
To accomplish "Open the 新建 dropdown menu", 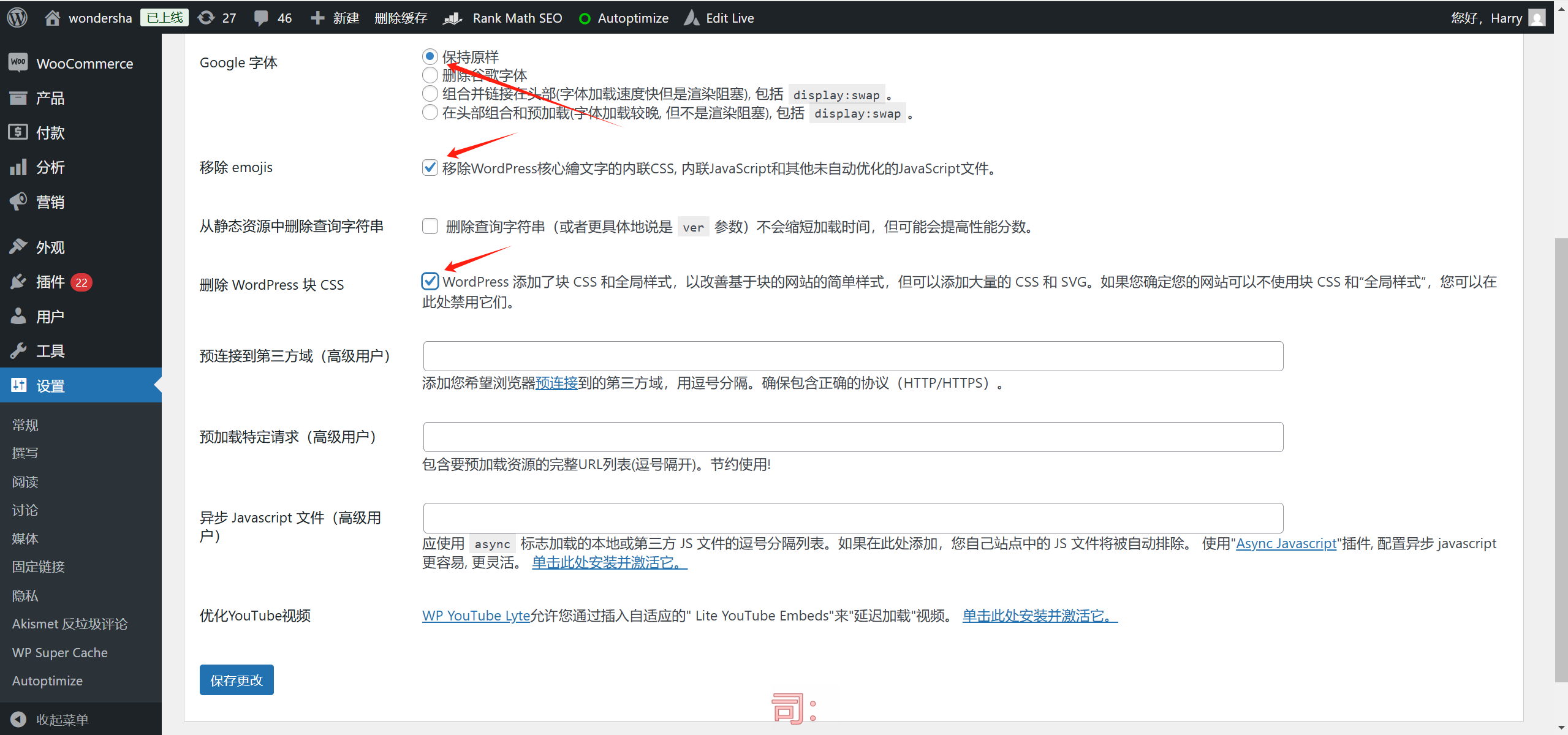I will click(335, 18).
